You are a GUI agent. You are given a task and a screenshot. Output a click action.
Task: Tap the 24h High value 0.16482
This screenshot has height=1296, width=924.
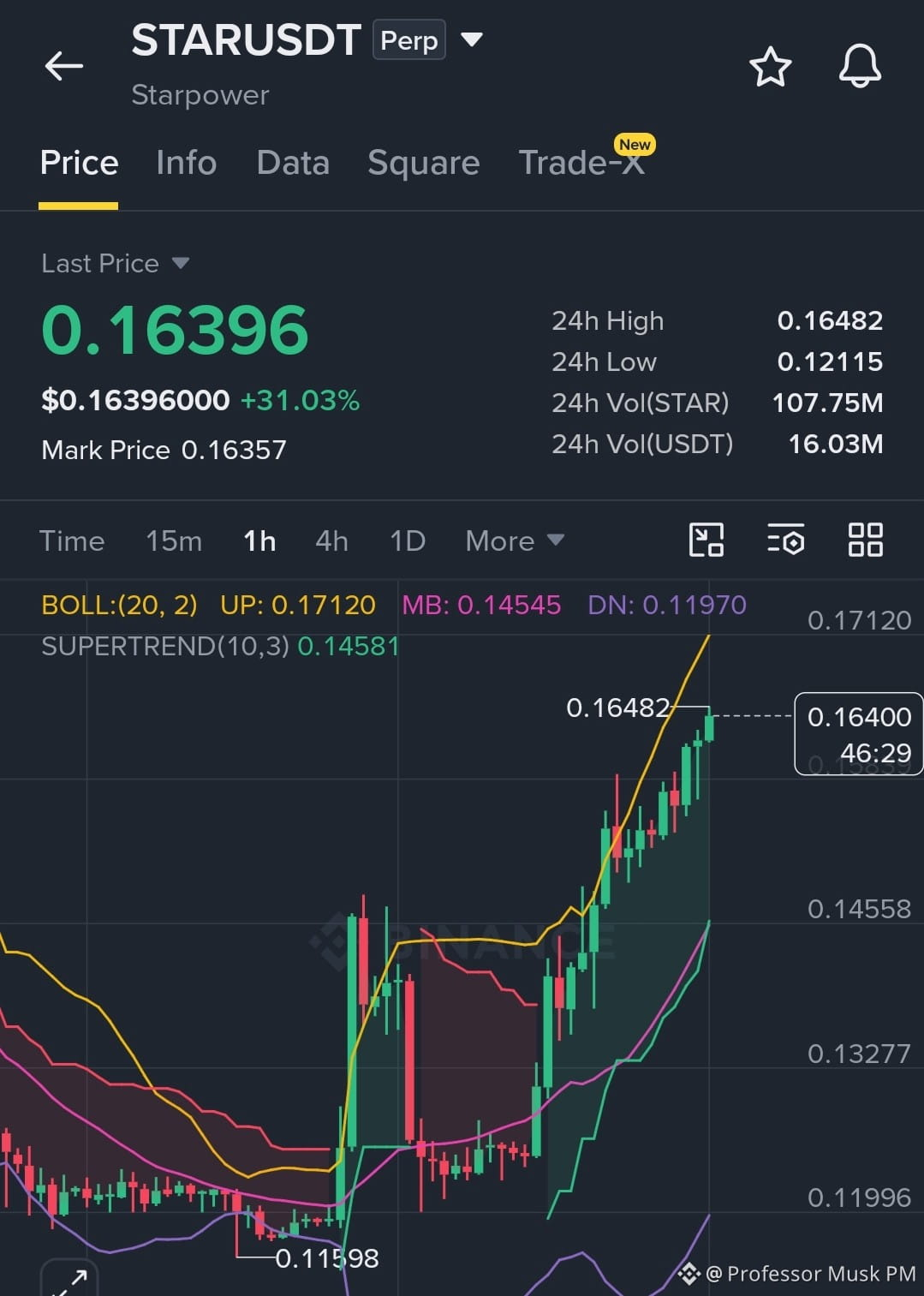point(830,320)
